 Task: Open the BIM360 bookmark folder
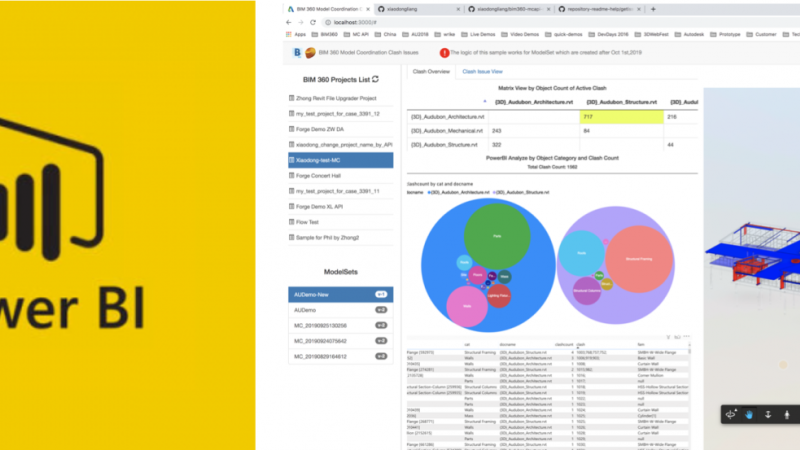pyautogui.click(x=324, y=34)
